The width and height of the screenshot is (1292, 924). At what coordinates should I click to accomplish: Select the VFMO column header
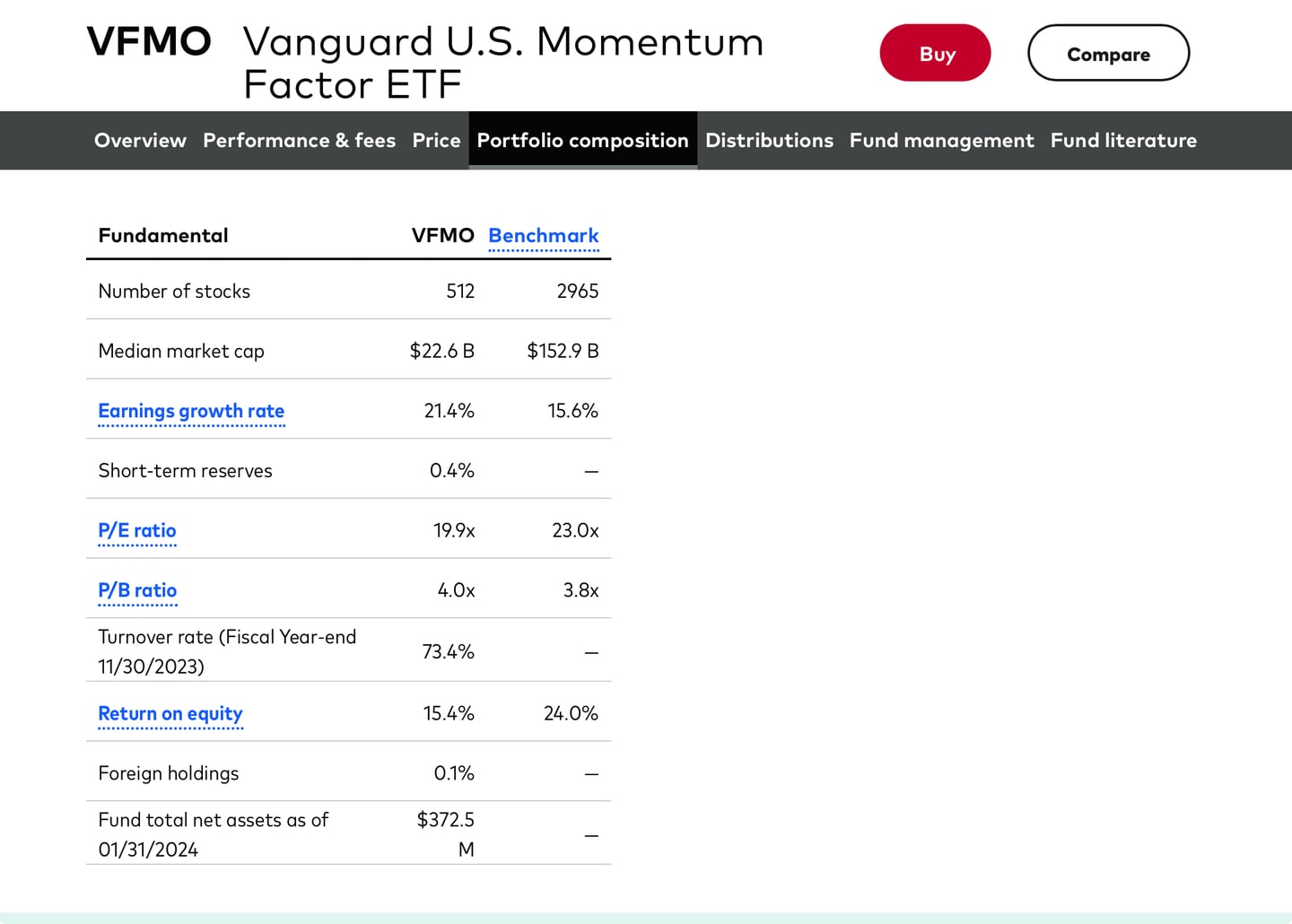click(443, 235)
